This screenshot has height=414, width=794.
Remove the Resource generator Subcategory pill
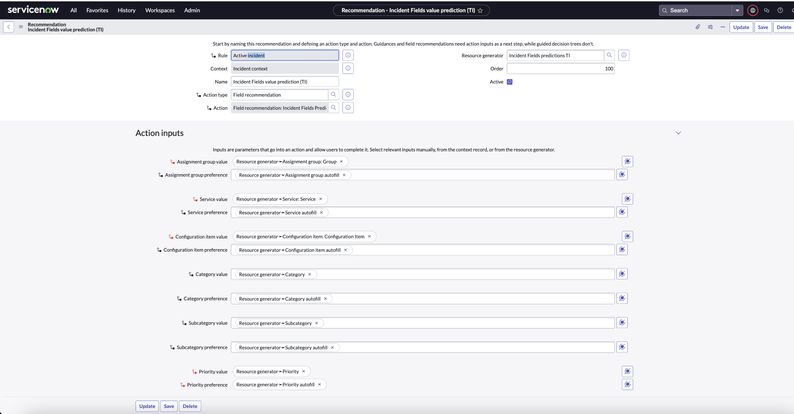[316, 323]
